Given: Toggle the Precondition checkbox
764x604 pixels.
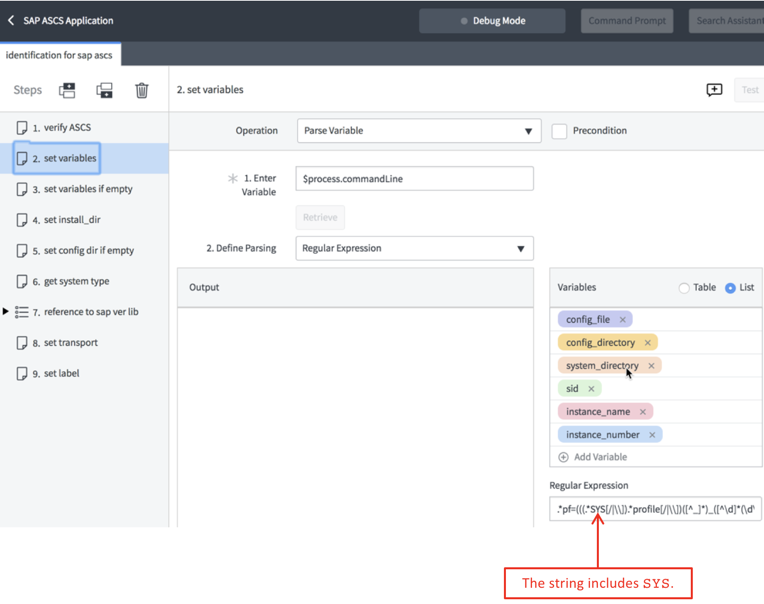Looking at the screenshot, I should 559,131.
